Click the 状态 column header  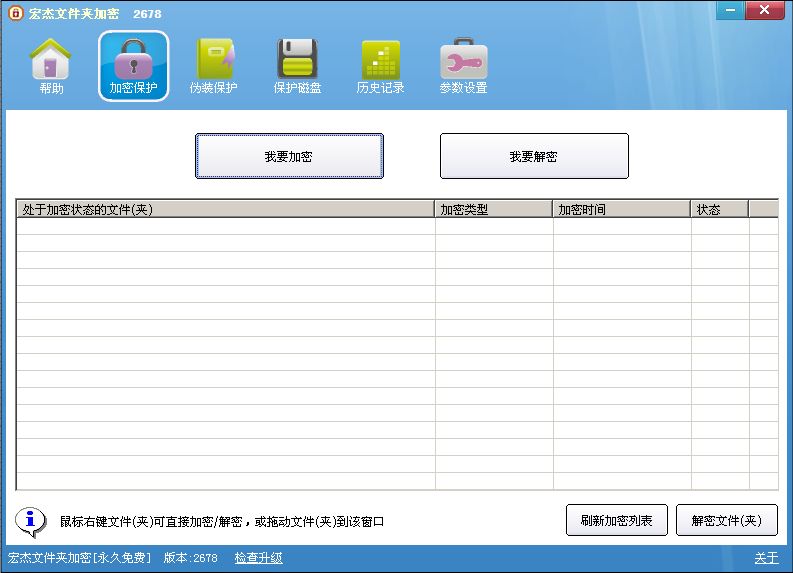point(719,209)
